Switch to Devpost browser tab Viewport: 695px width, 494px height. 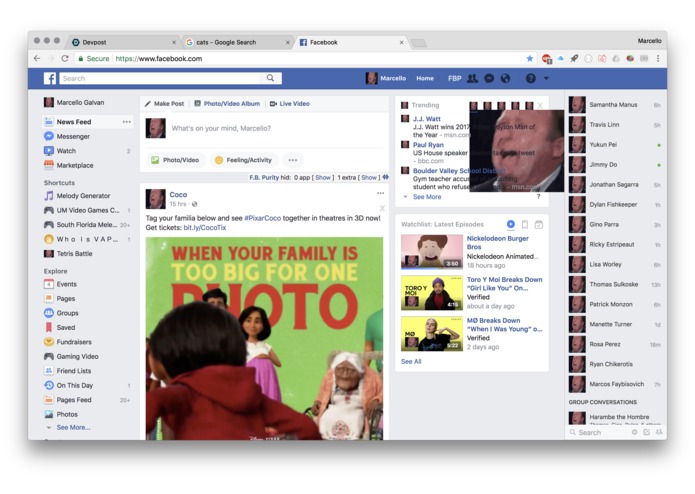(x=124, y=42)
